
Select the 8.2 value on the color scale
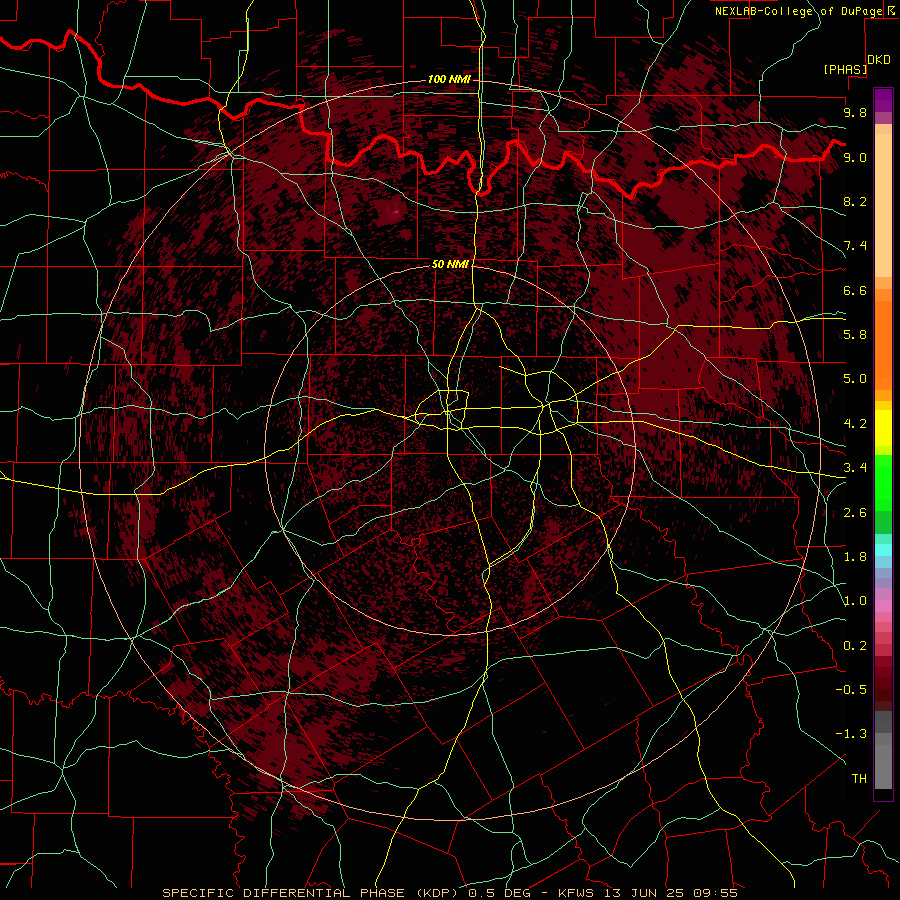click(x=855, y=201)
